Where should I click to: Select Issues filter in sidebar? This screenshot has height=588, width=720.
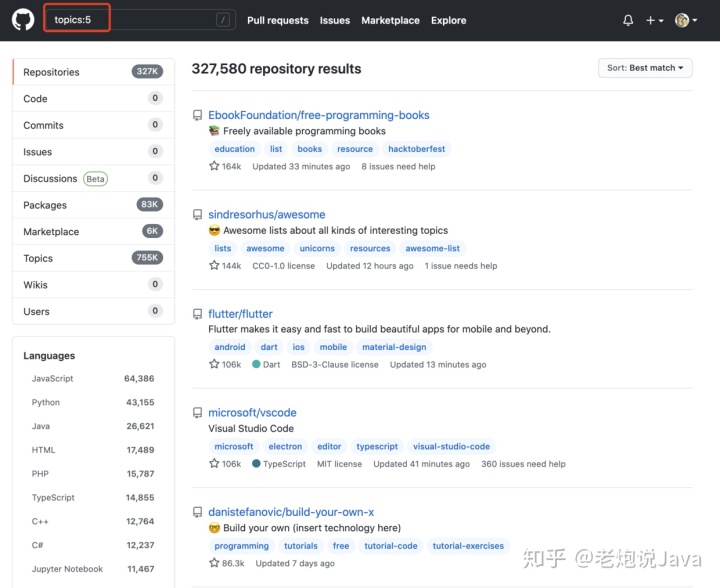tap(93, 151)
